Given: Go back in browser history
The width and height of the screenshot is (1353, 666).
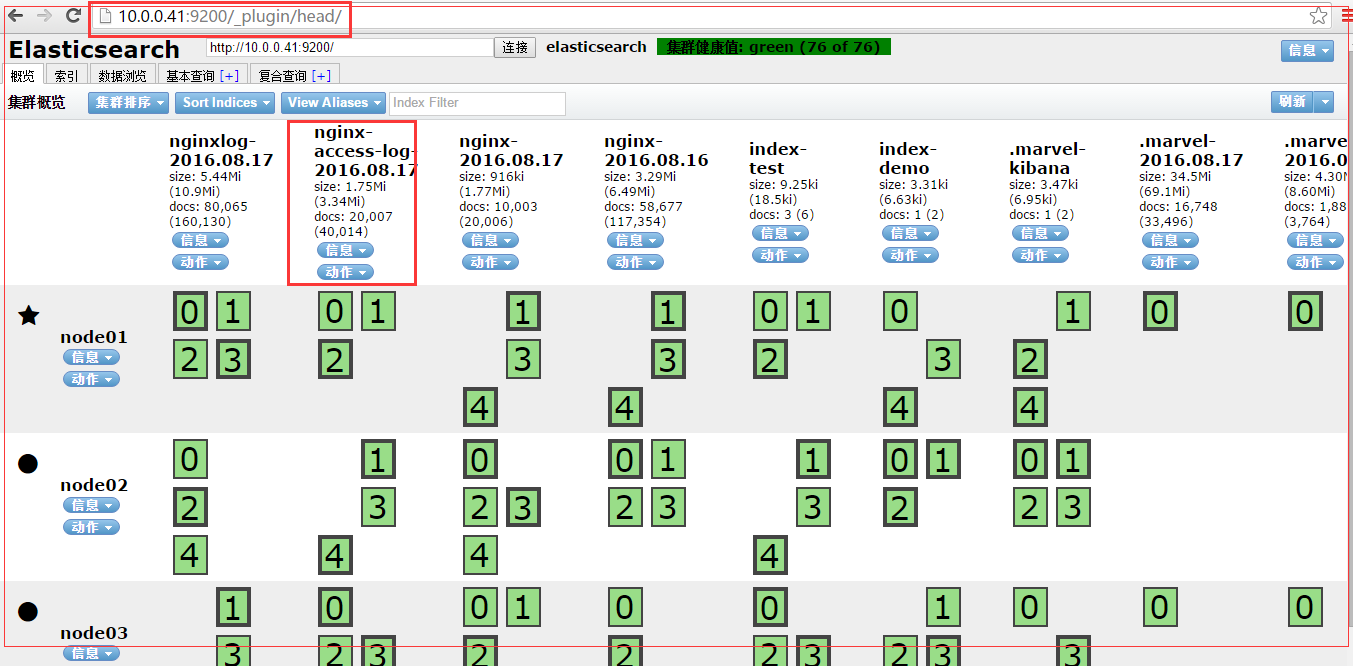Looking at the screenshot, I should (15, 15).
